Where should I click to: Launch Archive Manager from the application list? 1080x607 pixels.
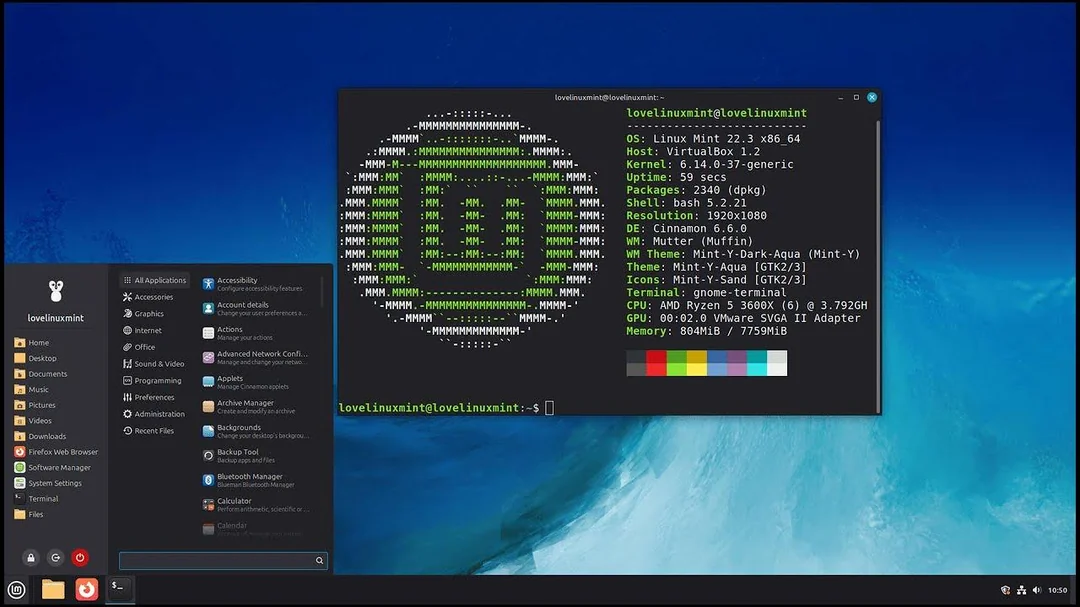(246, 405)
